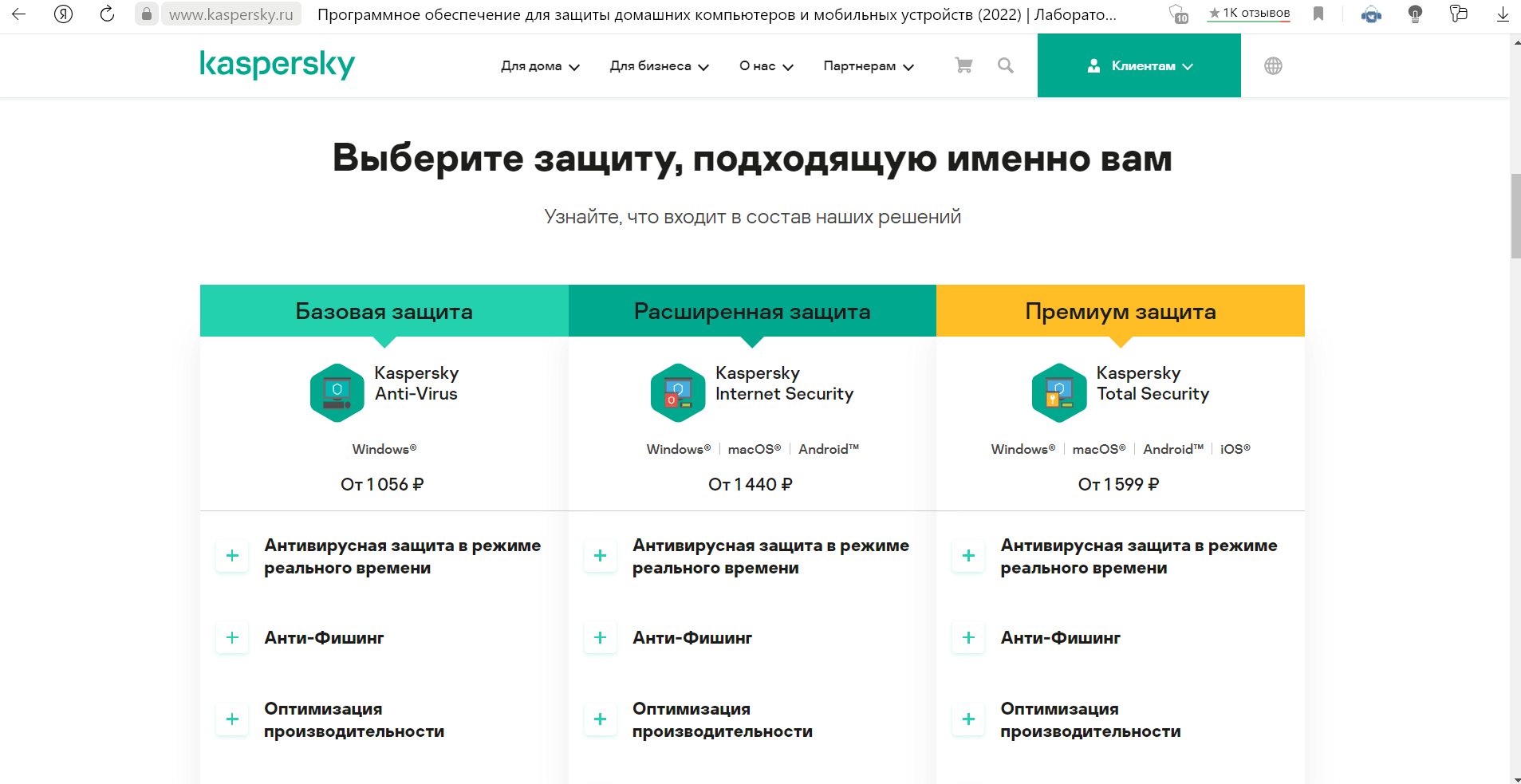This screenshot has height=784, width=1521.
Task: Click the price От 1 599 ₽
Action: coord(1119,484)
